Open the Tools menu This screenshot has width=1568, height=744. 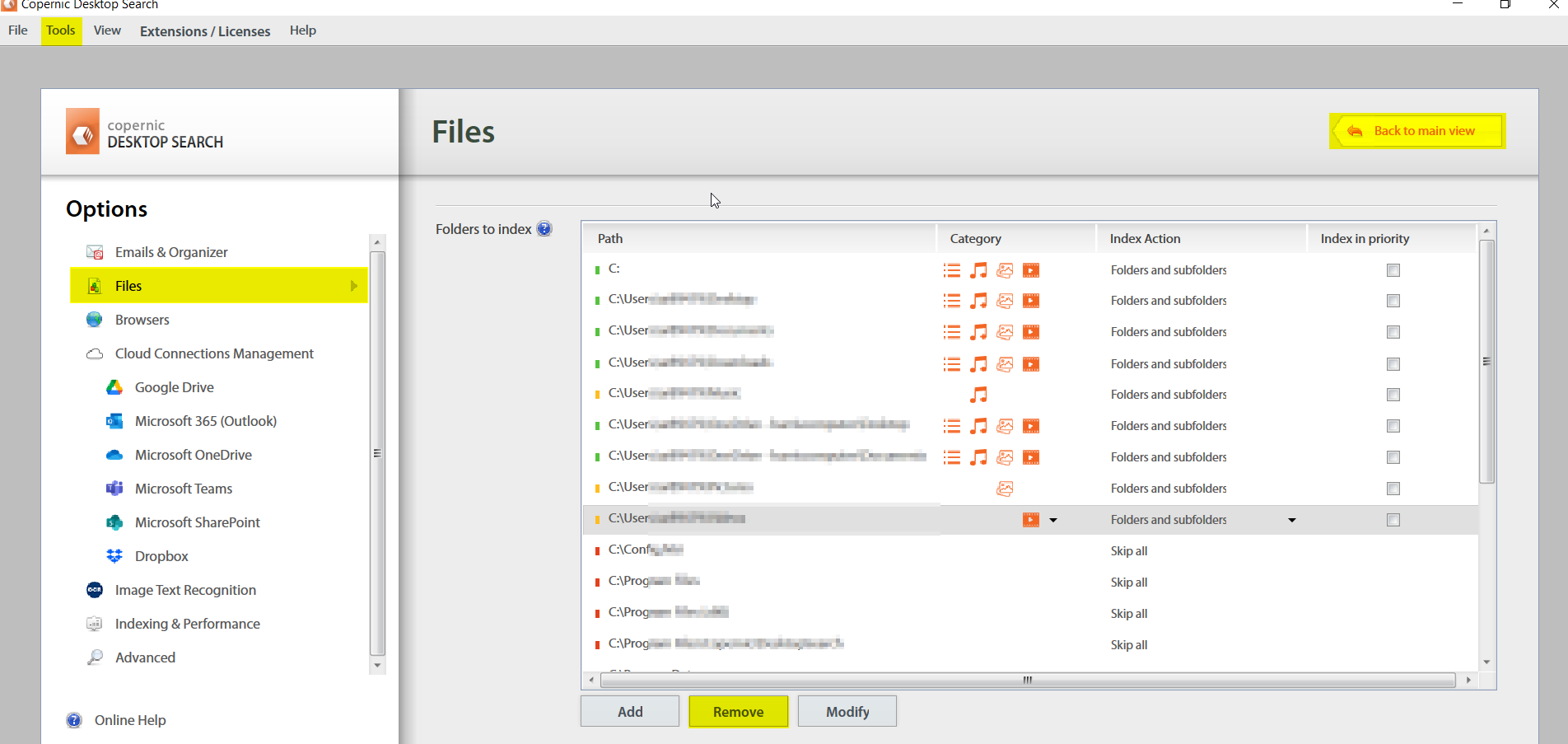coord(61,30)
